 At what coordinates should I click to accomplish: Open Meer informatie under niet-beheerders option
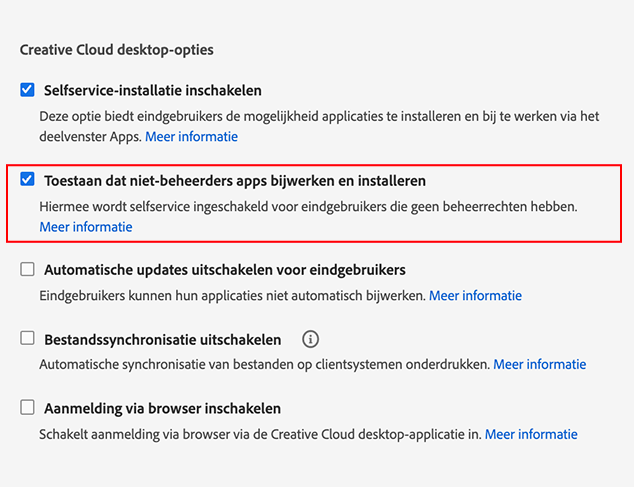tap(86, 227)
